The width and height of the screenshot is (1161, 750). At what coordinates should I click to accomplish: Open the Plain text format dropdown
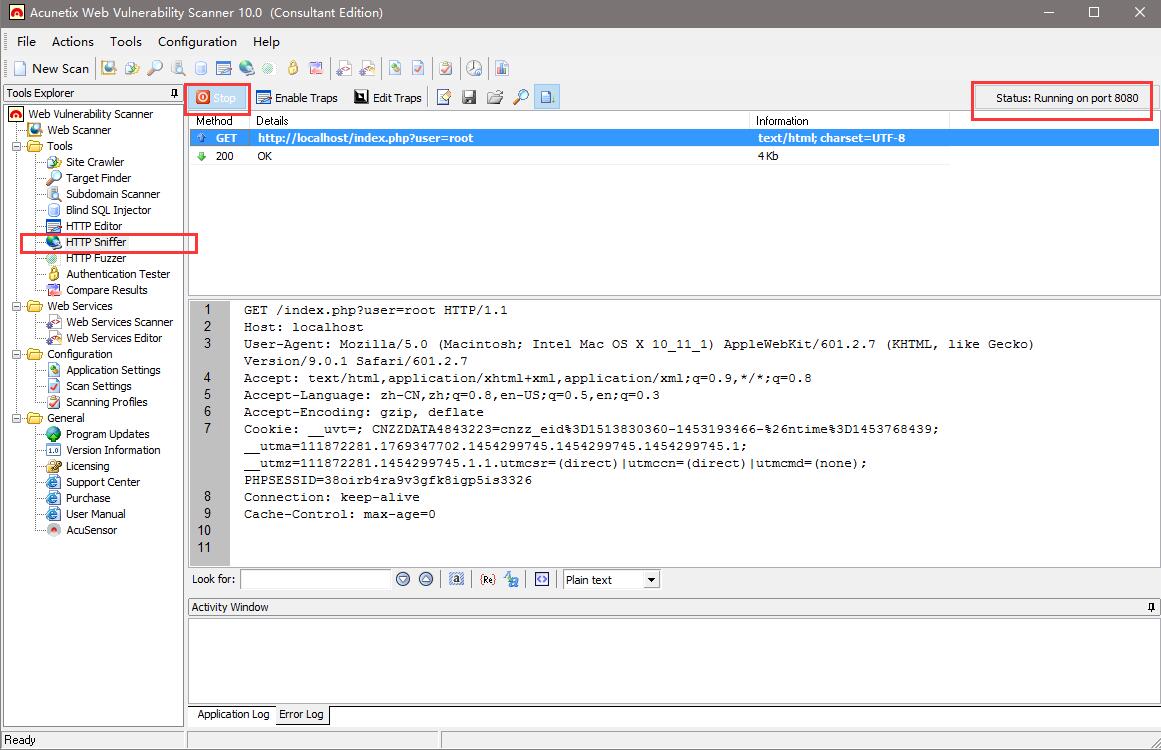click(x=651, y=580)
